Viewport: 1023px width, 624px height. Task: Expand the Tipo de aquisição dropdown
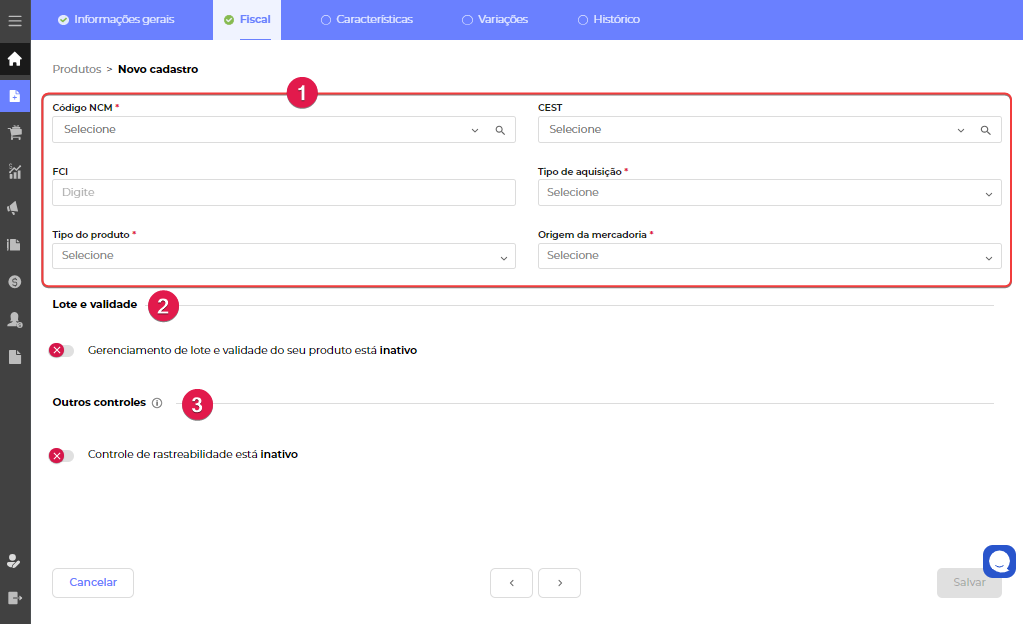click(x=769, y=193)
